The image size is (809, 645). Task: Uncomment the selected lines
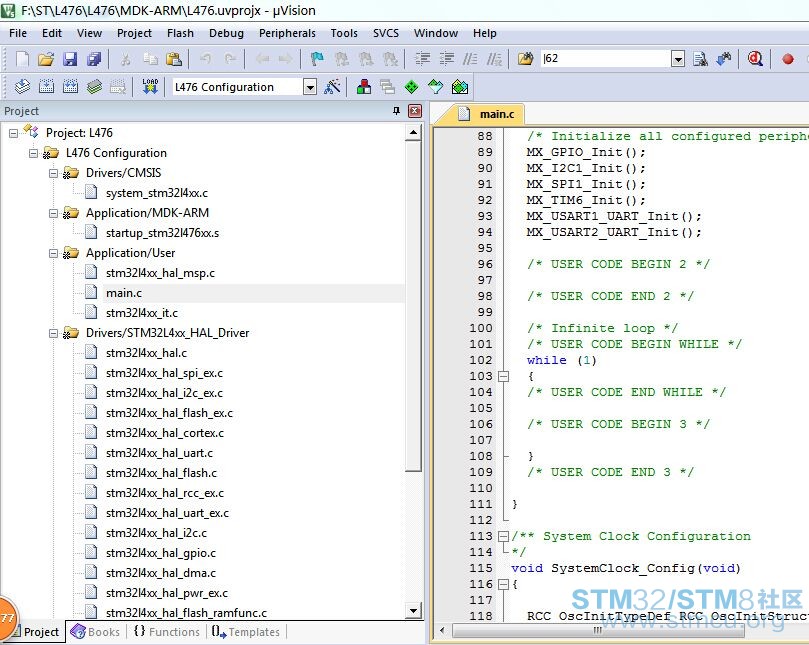(494, 59)
